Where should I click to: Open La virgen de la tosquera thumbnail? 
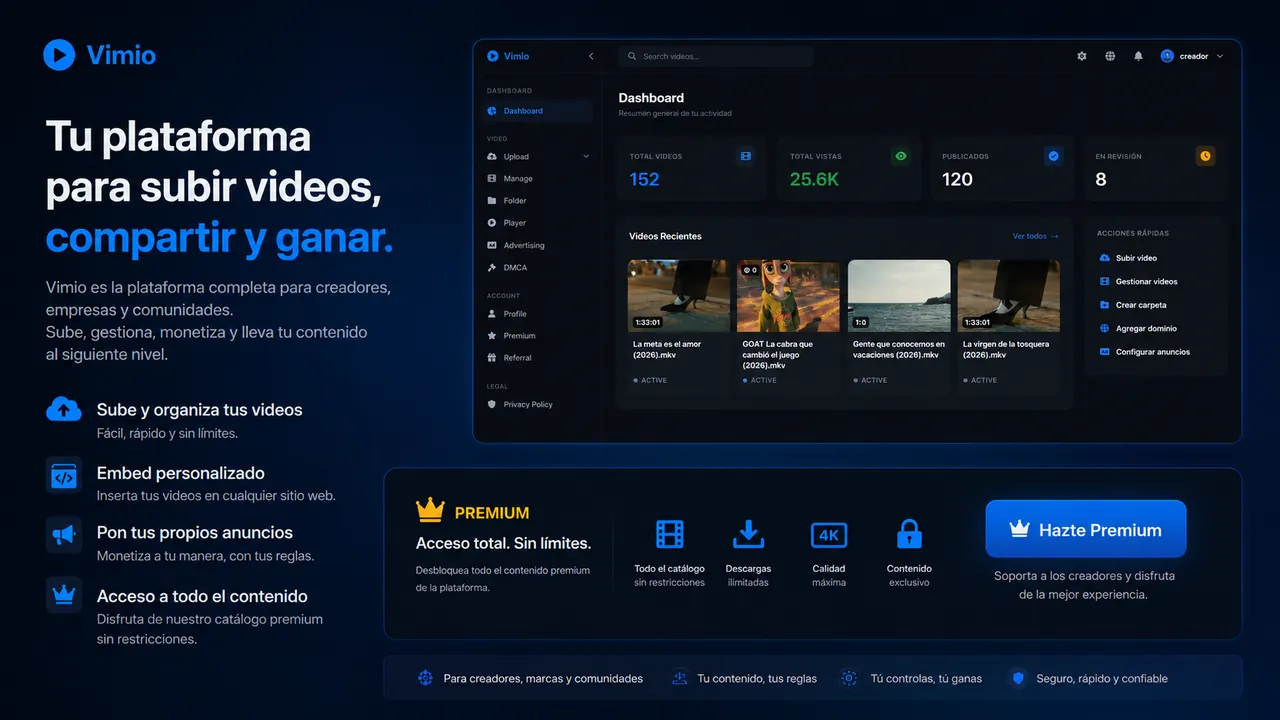1009,296
